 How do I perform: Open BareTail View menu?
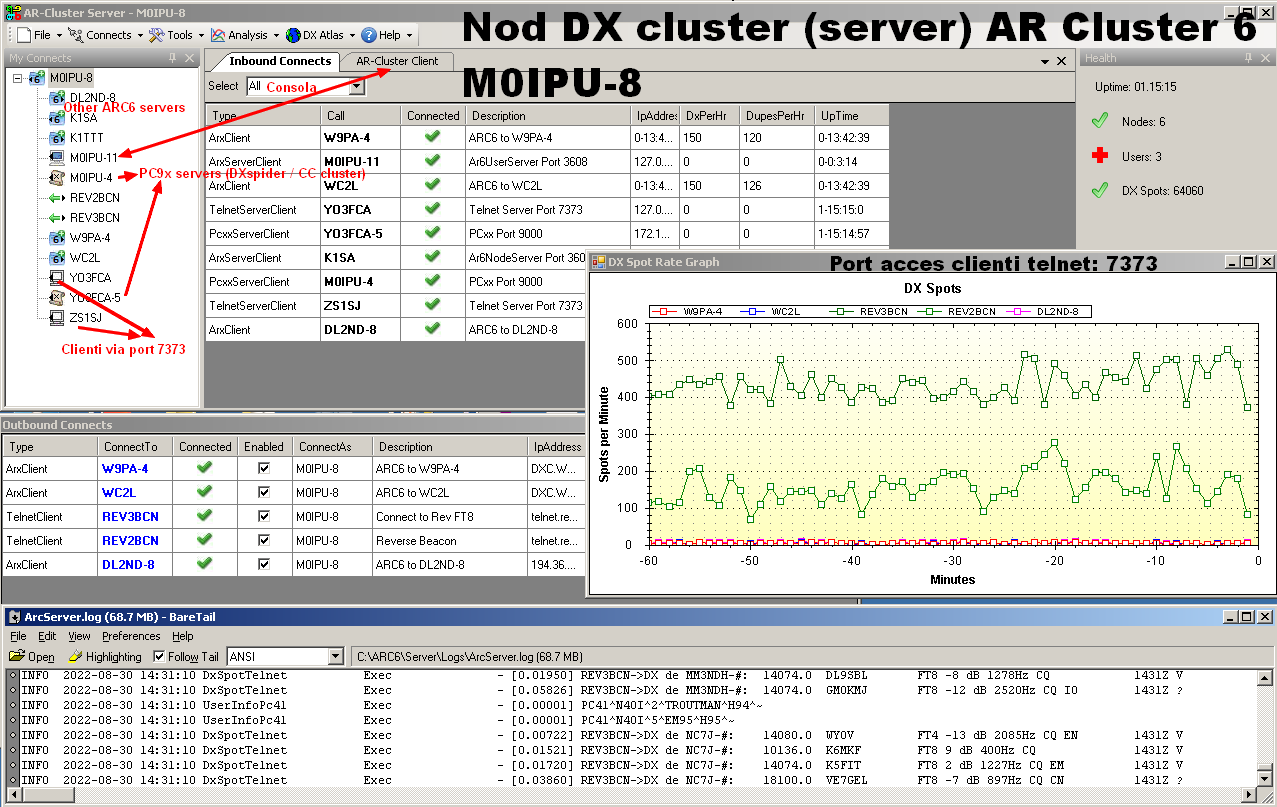point(79,636)
